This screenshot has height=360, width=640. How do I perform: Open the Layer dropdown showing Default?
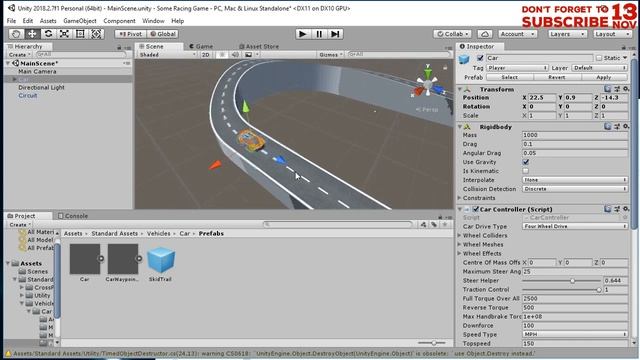(x=600, y=68)
